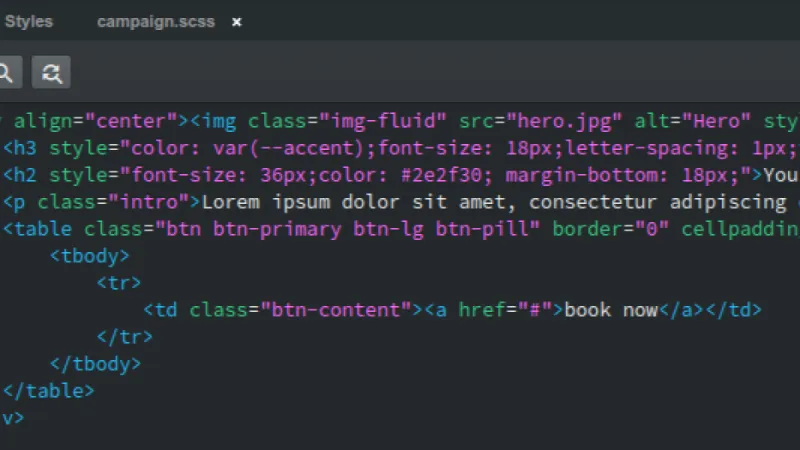Click the closing table tag
This screenshot has width=800, height=450.
click(48, 391)
